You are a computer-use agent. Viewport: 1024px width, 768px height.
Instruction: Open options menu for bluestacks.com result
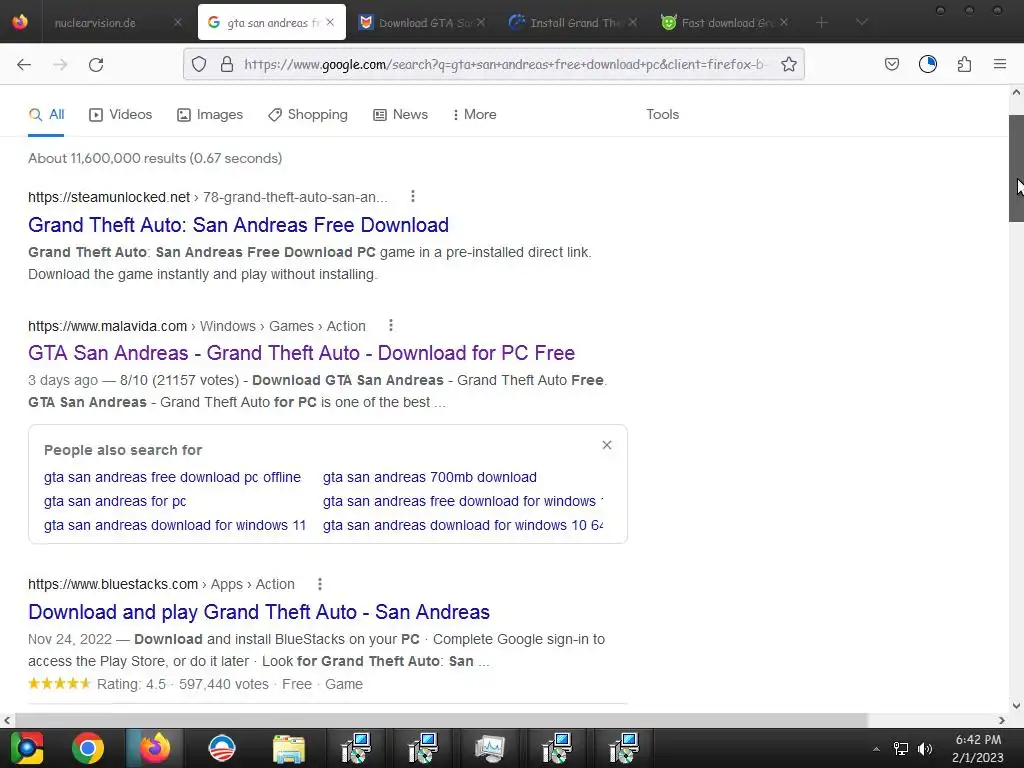point(319,584)
